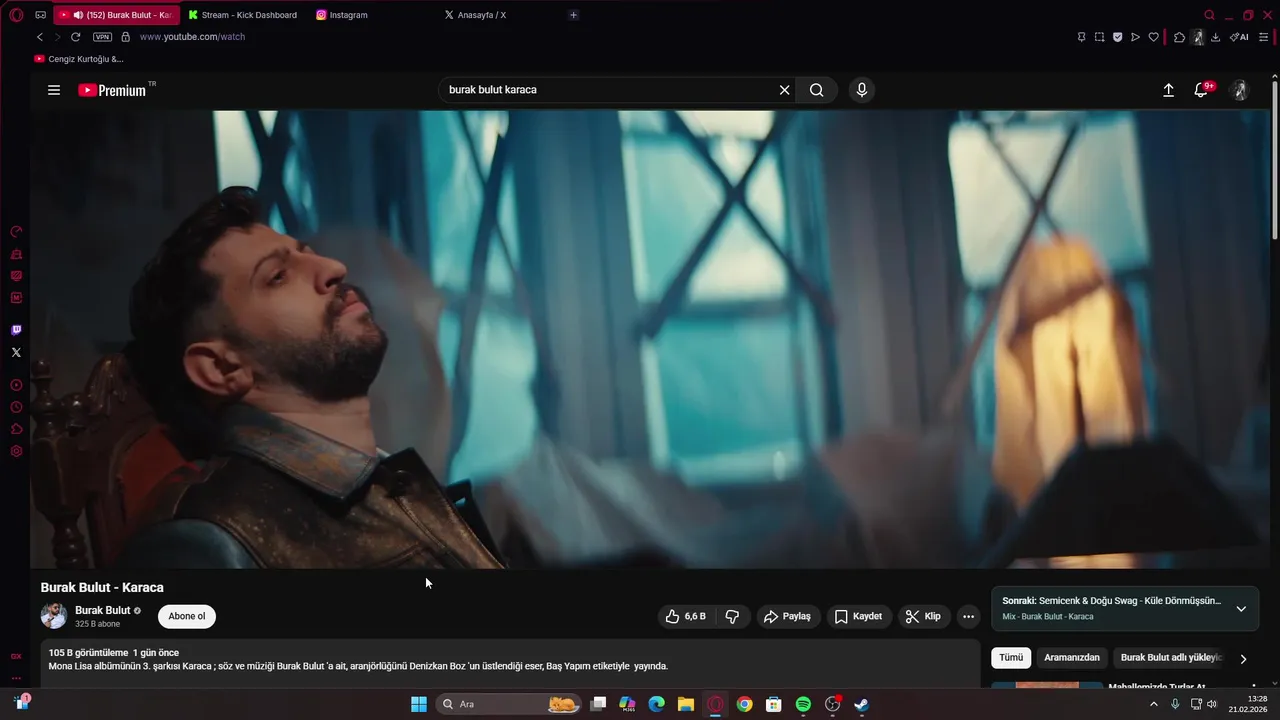Viewport: 1280px width, 720px height.
Task: Click the page vertical scrollbar
Action: (x=1275, y=158)
